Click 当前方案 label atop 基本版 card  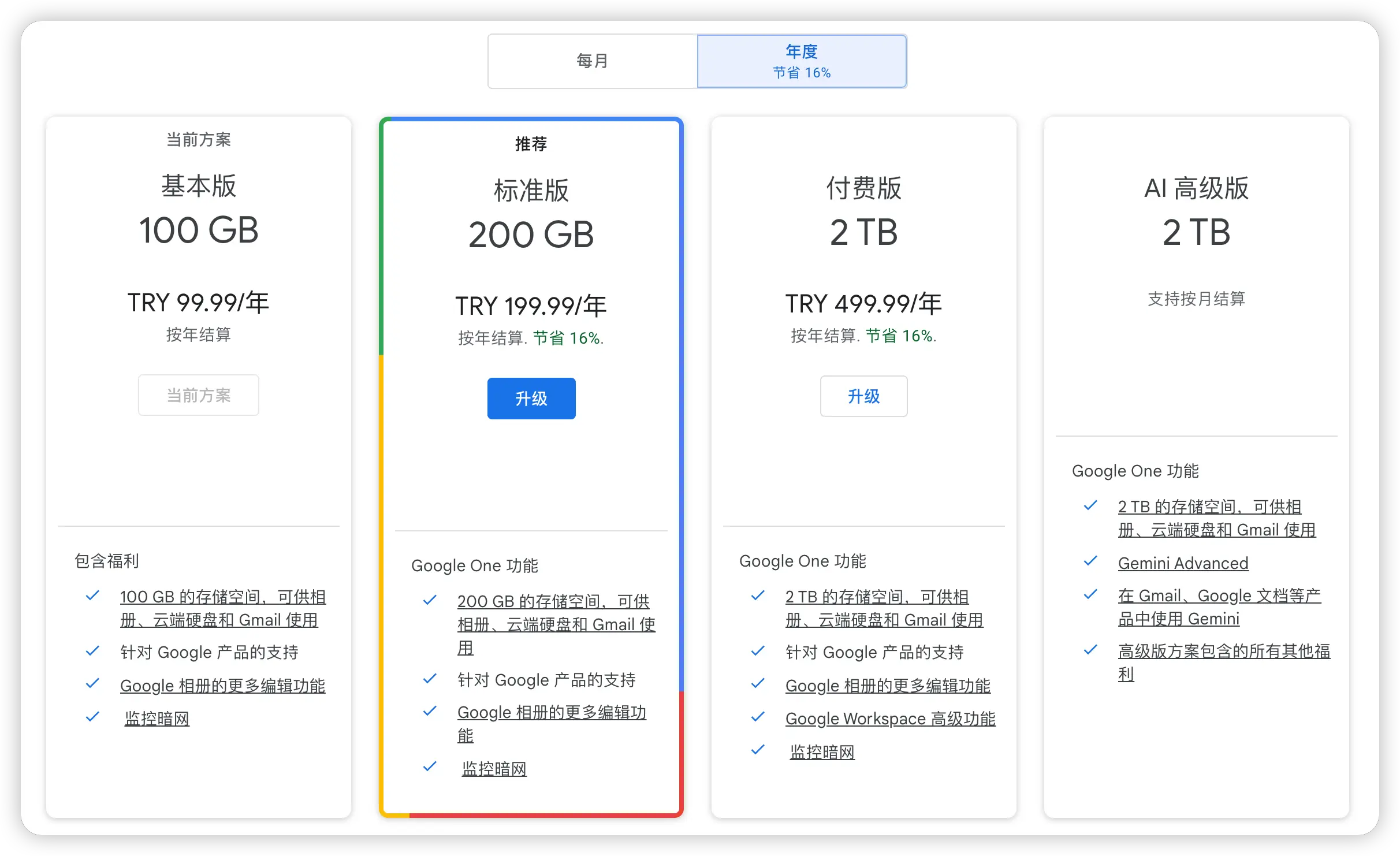[x=199, y=139]
